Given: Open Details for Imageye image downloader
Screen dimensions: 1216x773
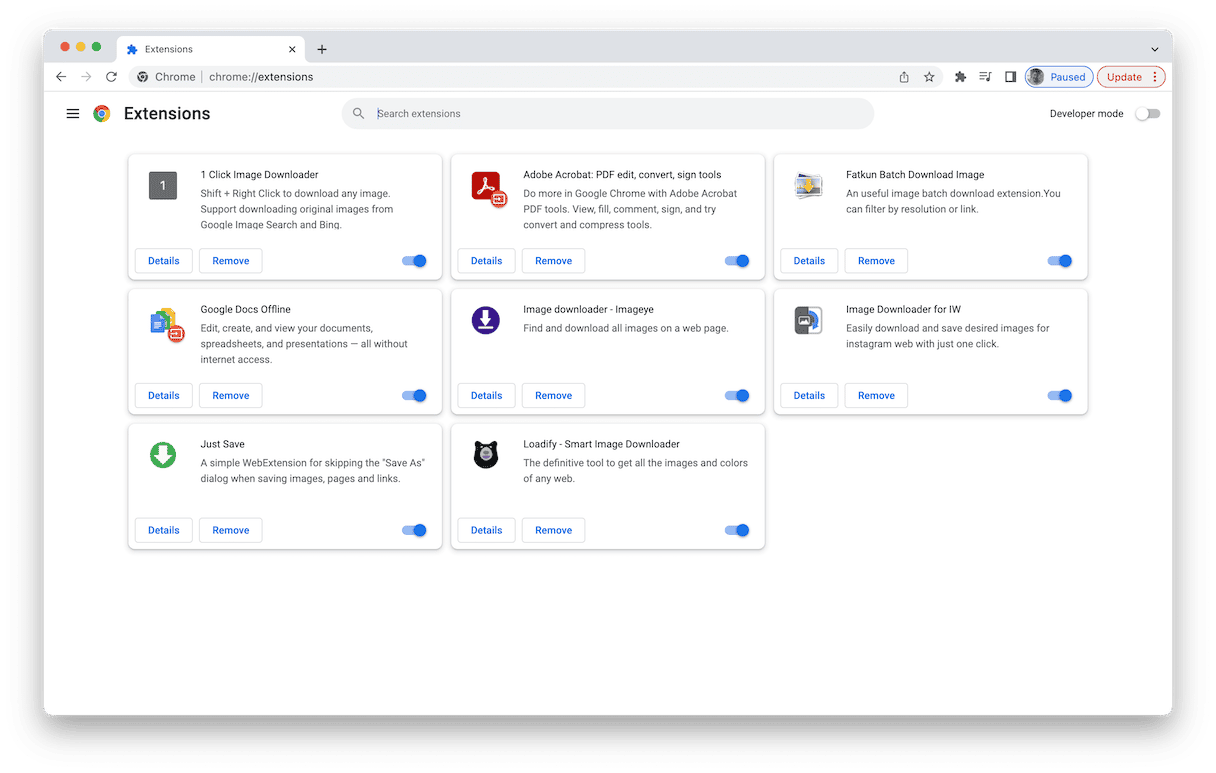Looking at the screenshot, I should pyautogui.click(x=487, y=396).
